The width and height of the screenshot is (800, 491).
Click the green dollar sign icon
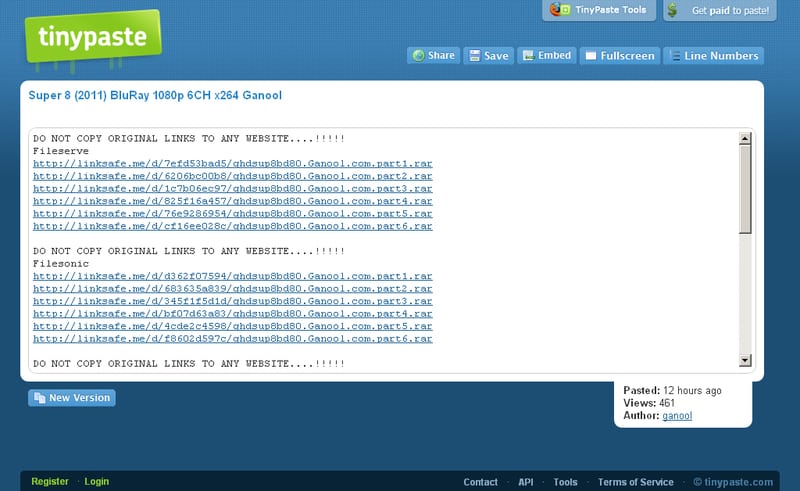(x=672, y=10)
